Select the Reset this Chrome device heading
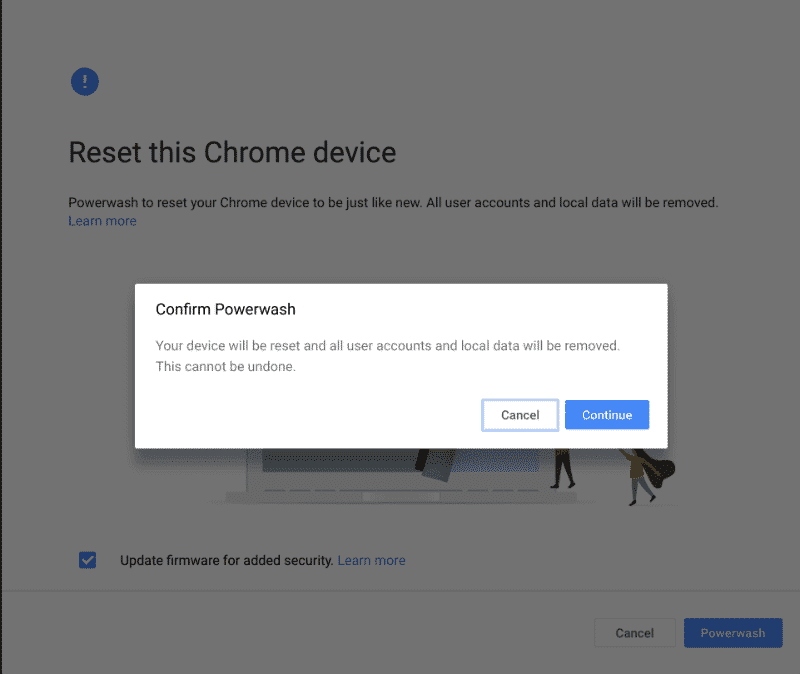800x674 pixels. click(232, 152)
